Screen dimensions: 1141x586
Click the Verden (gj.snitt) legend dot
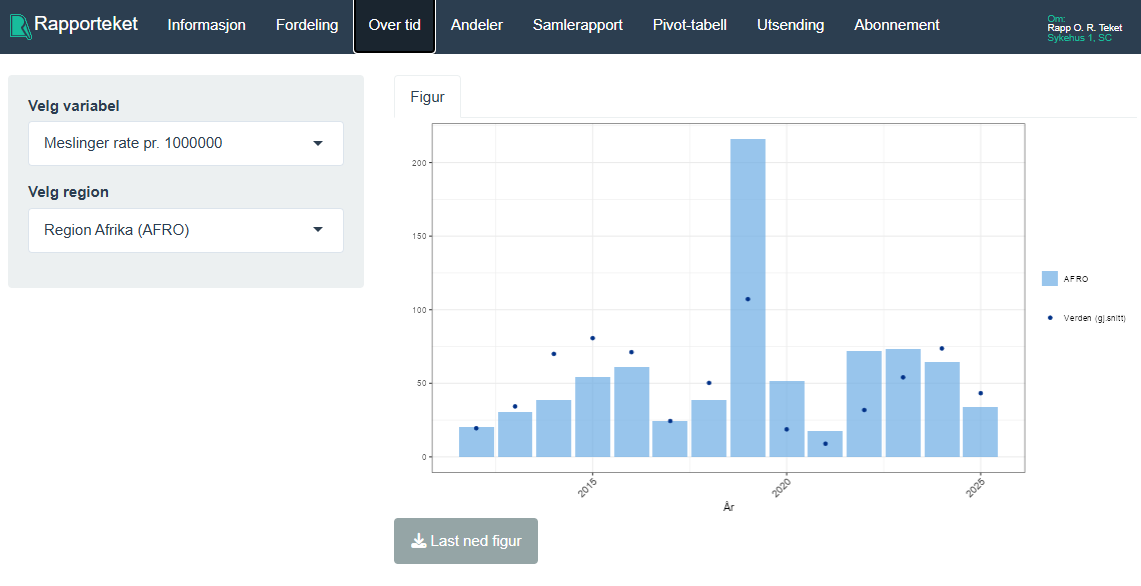tap(1050, 317)
